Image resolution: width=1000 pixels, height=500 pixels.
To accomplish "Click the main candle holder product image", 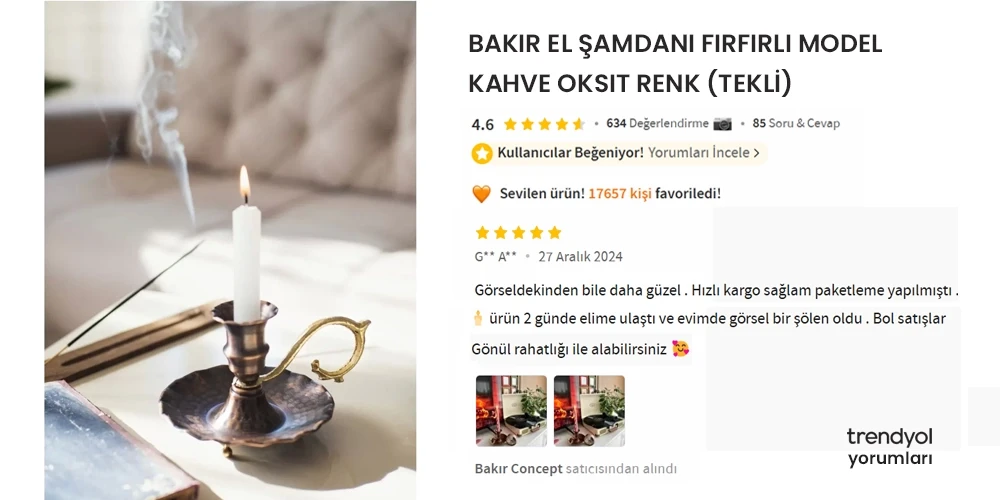I will point(230,250).
